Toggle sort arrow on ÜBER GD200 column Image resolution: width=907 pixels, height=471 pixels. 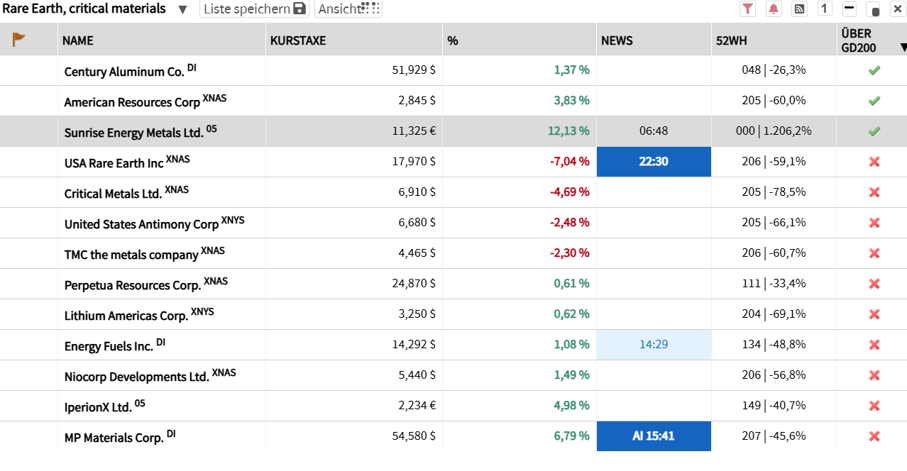(x=902, y=47)
